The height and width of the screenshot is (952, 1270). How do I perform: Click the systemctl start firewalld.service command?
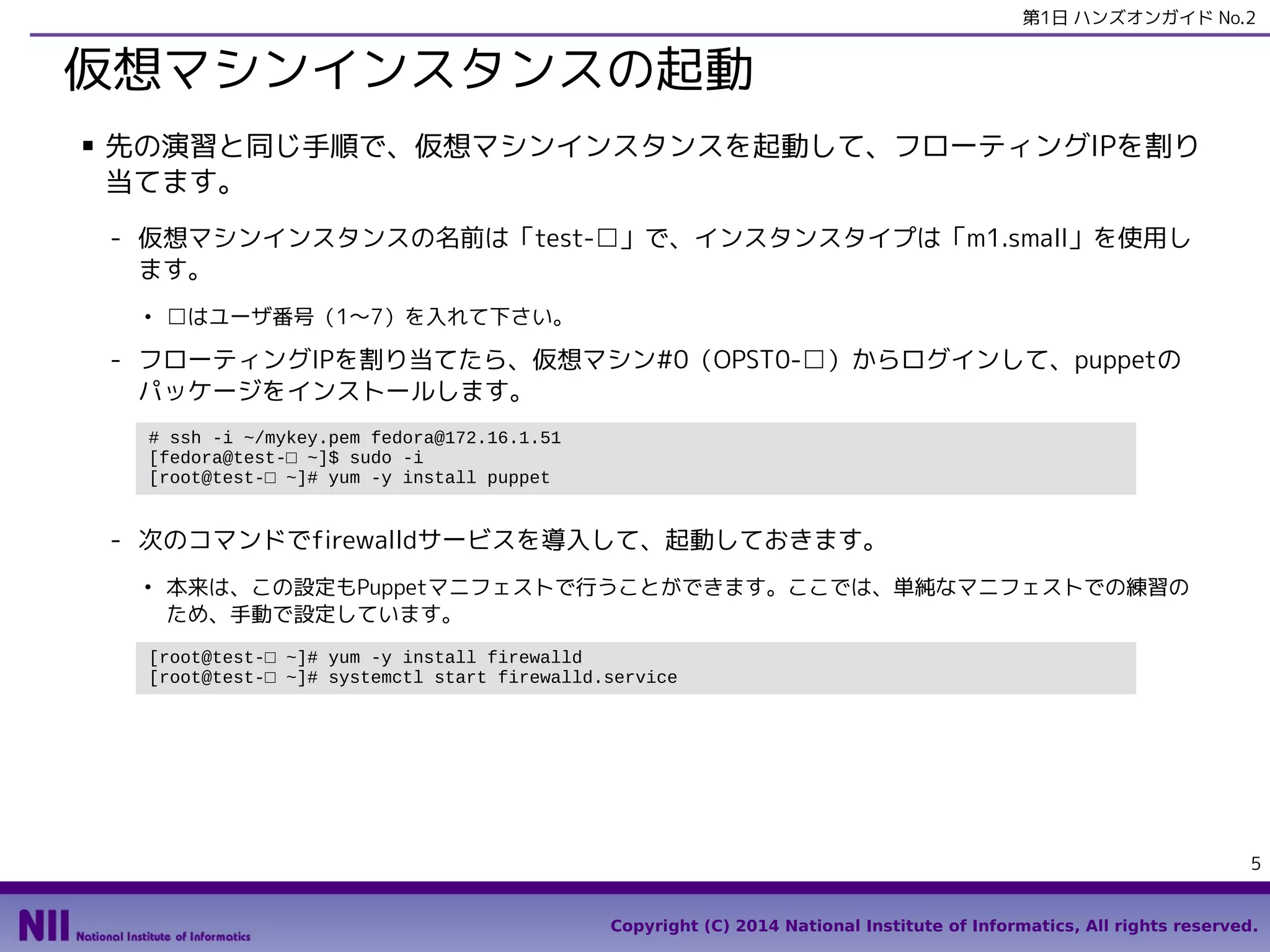click(x=502, y=677)
